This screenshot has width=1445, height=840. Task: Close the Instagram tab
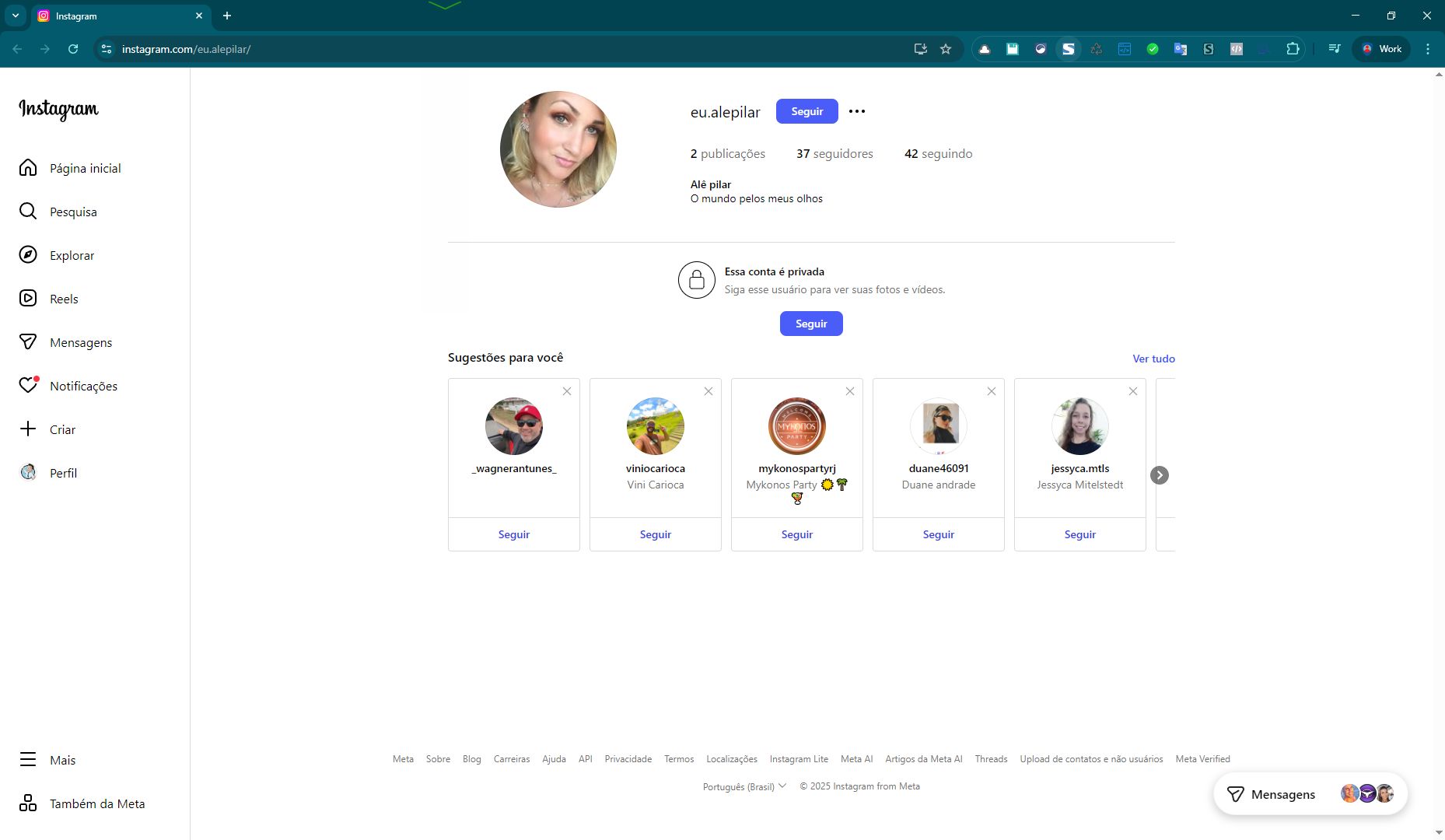[199, 16]
